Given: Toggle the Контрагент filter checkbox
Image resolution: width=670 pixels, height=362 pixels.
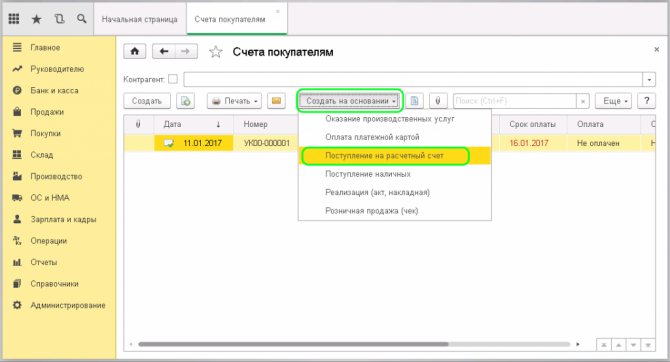Looking at the screenshot, I should [173, 79].
